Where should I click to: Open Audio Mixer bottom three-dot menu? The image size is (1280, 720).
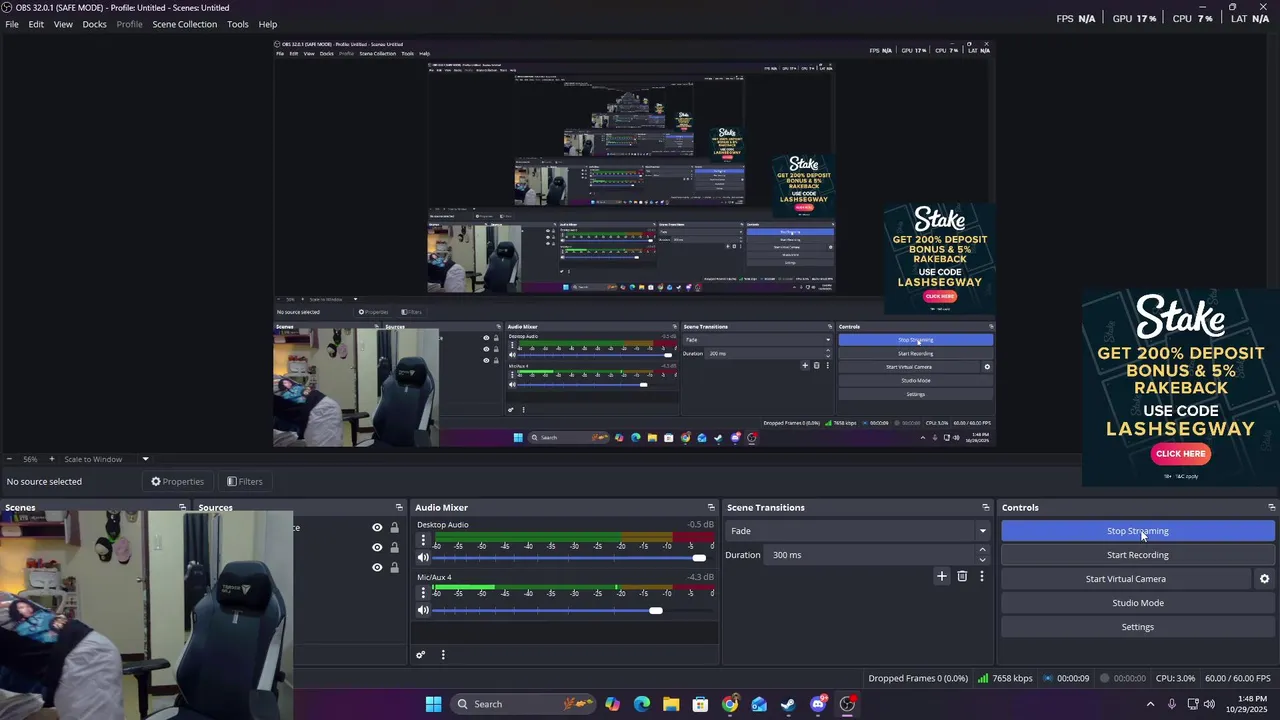click(x=443, y=655)
